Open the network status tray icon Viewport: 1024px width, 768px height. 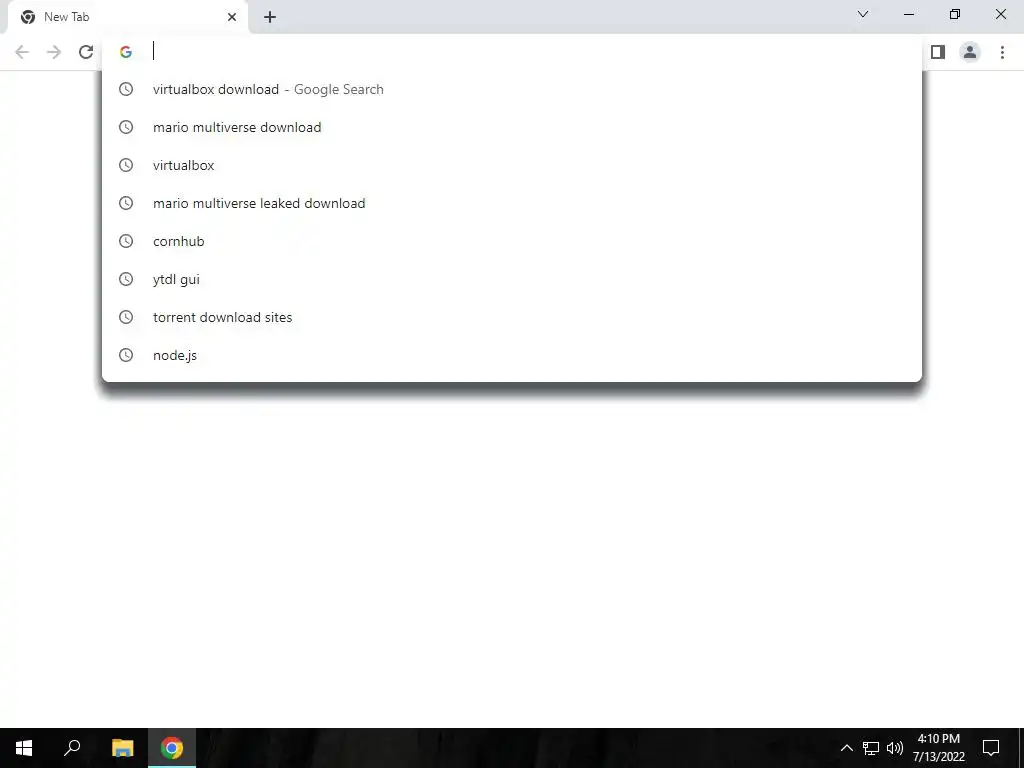click(871, 748)
